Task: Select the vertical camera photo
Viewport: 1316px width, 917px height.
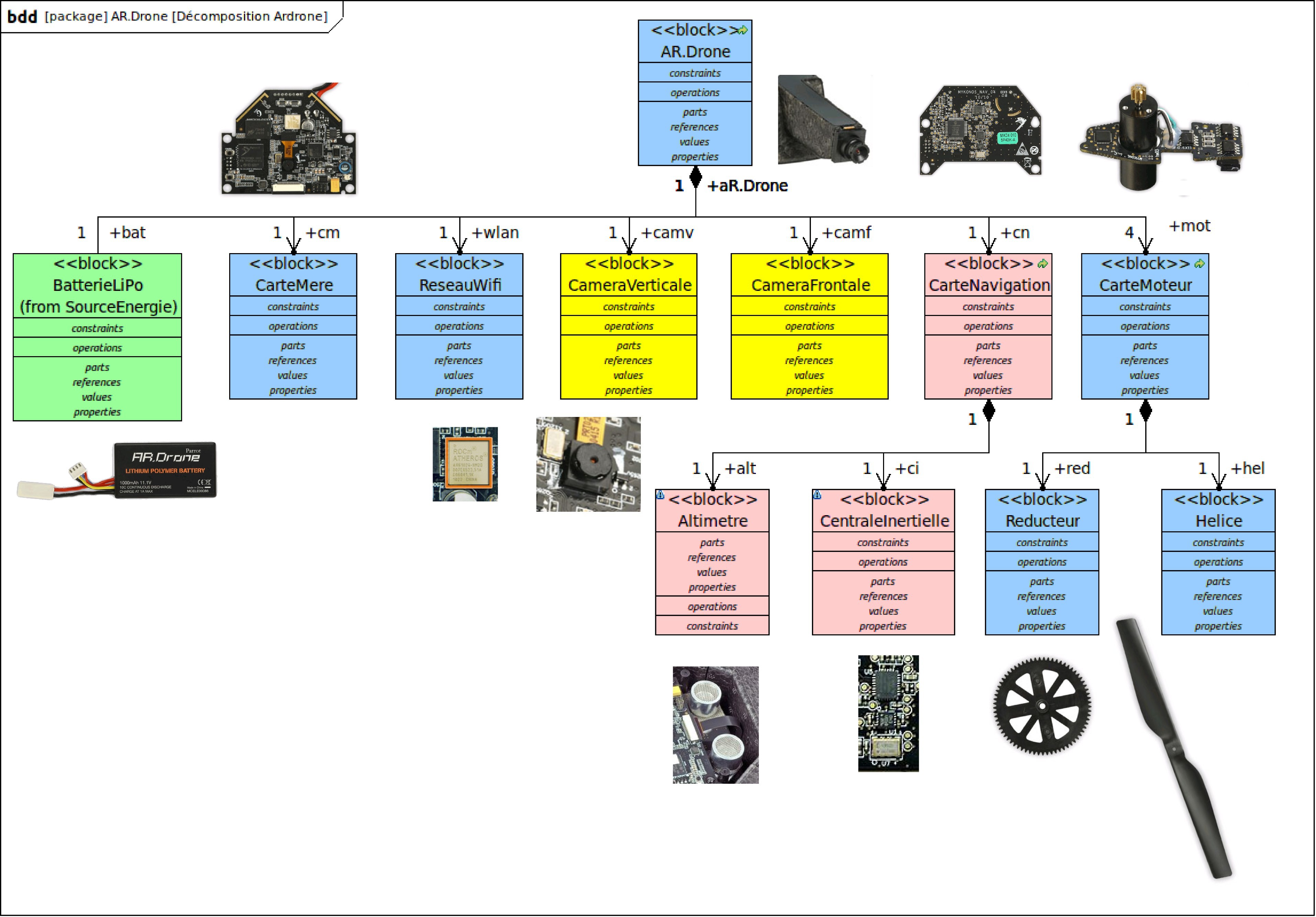Action: (589, 464)
